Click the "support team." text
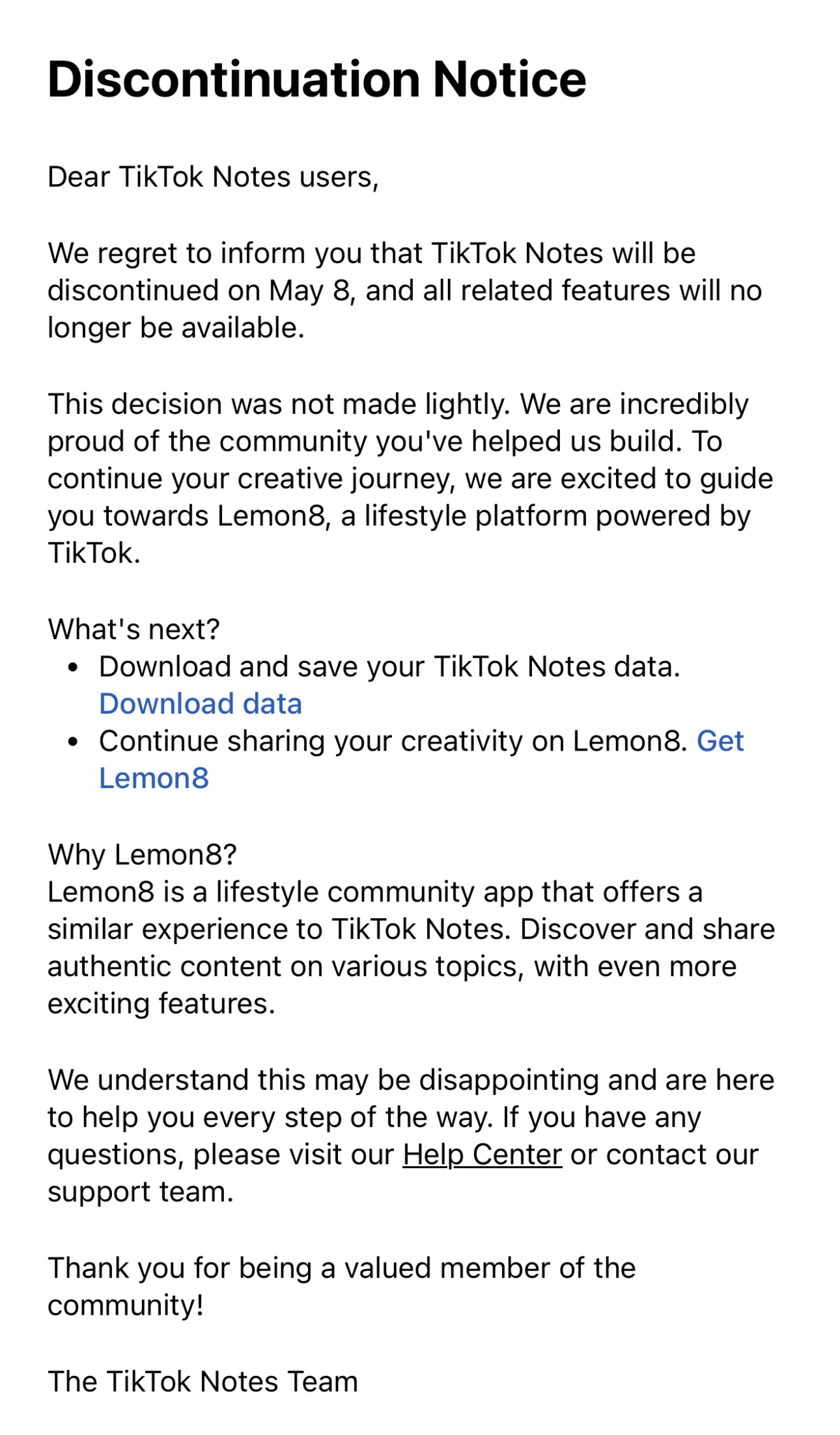This screenshot has width=840, height=1435. 141,1192
